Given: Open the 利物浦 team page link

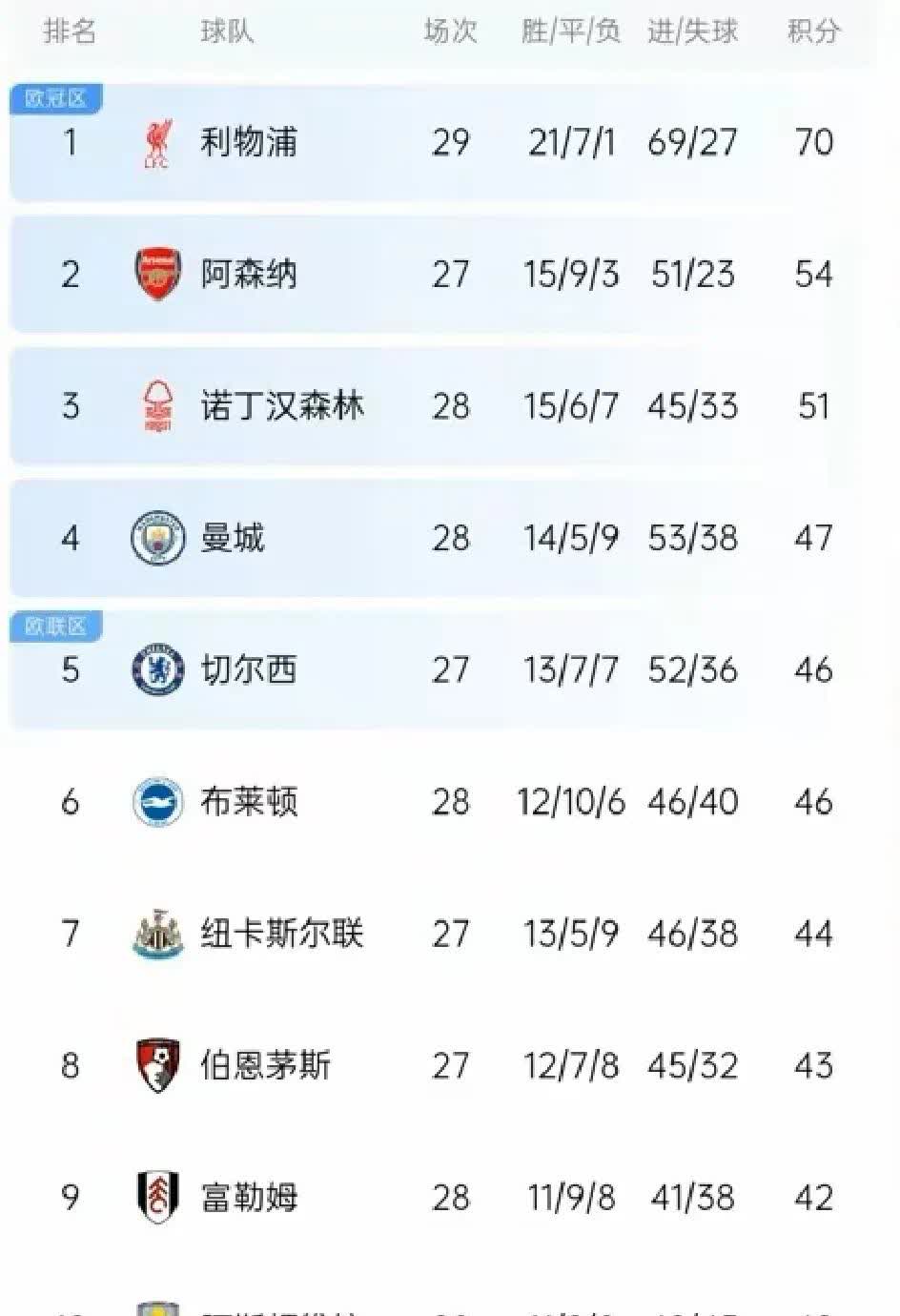Looking at the screenshot, I should [x=251, y=142].
